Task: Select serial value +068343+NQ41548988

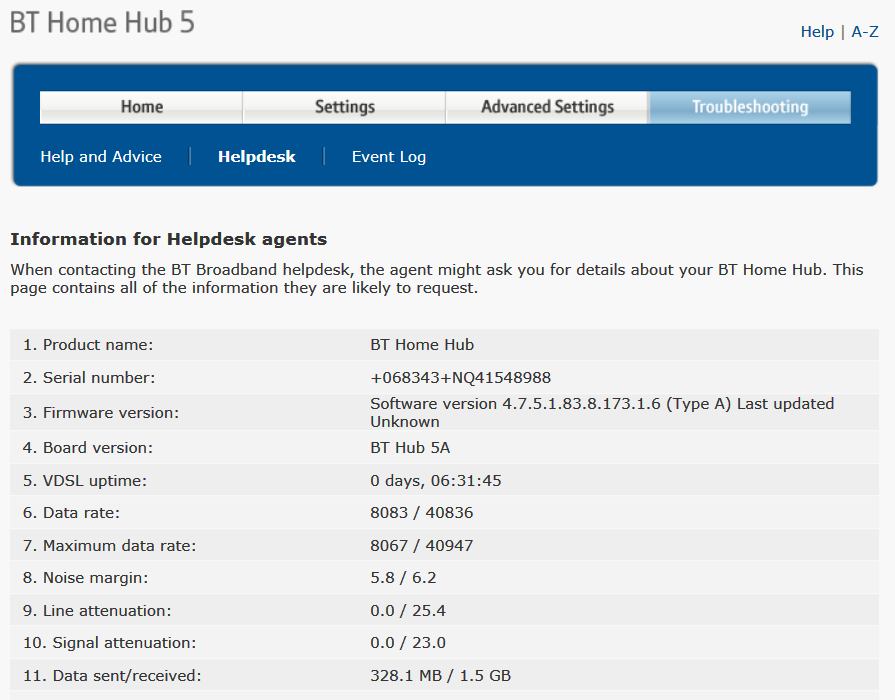Action: click(461, 378)
